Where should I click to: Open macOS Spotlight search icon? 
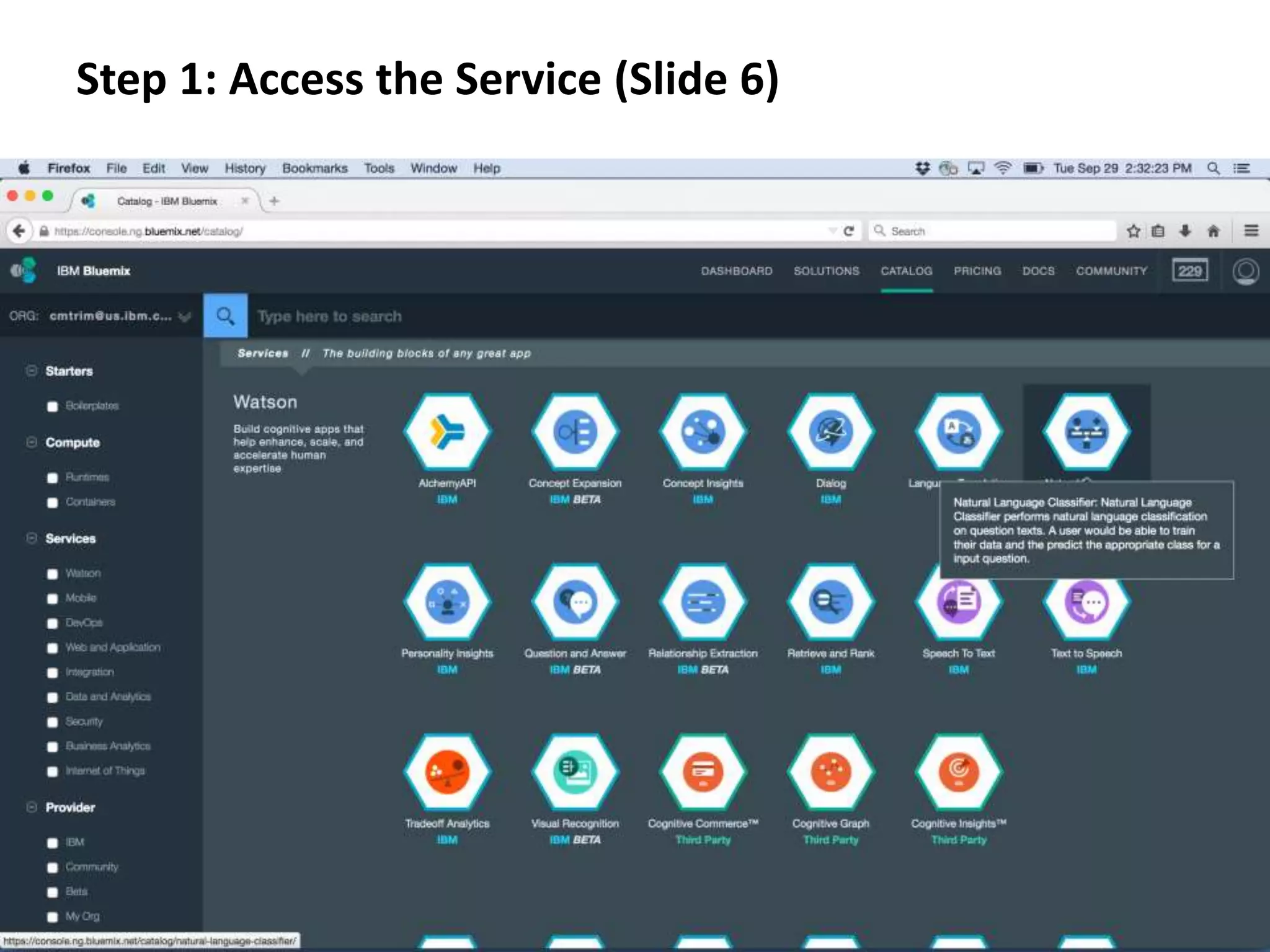tap(1214, 168)
